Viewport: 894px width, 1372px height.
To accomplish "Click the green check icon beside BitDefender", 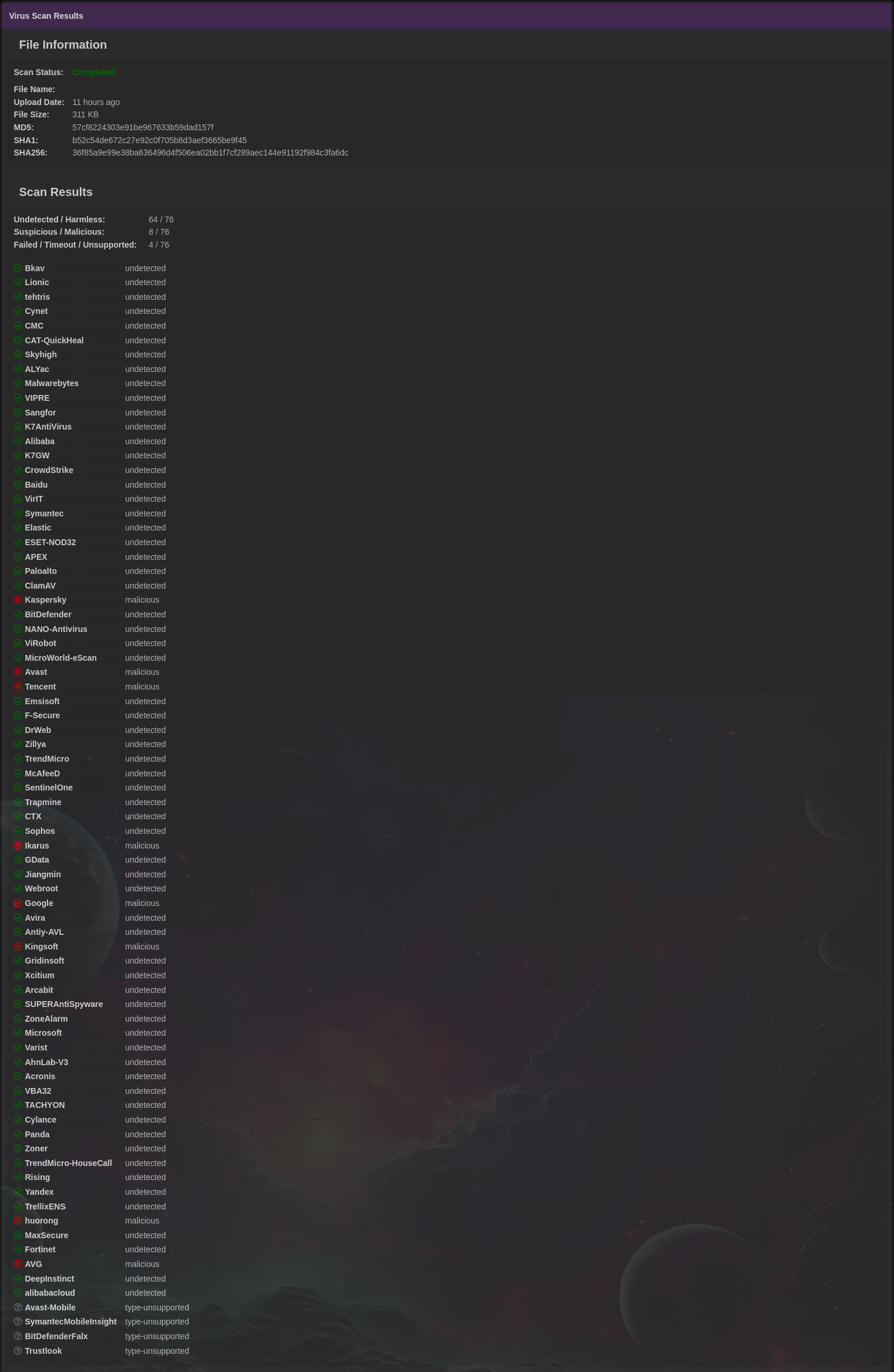I will [18, 614].
